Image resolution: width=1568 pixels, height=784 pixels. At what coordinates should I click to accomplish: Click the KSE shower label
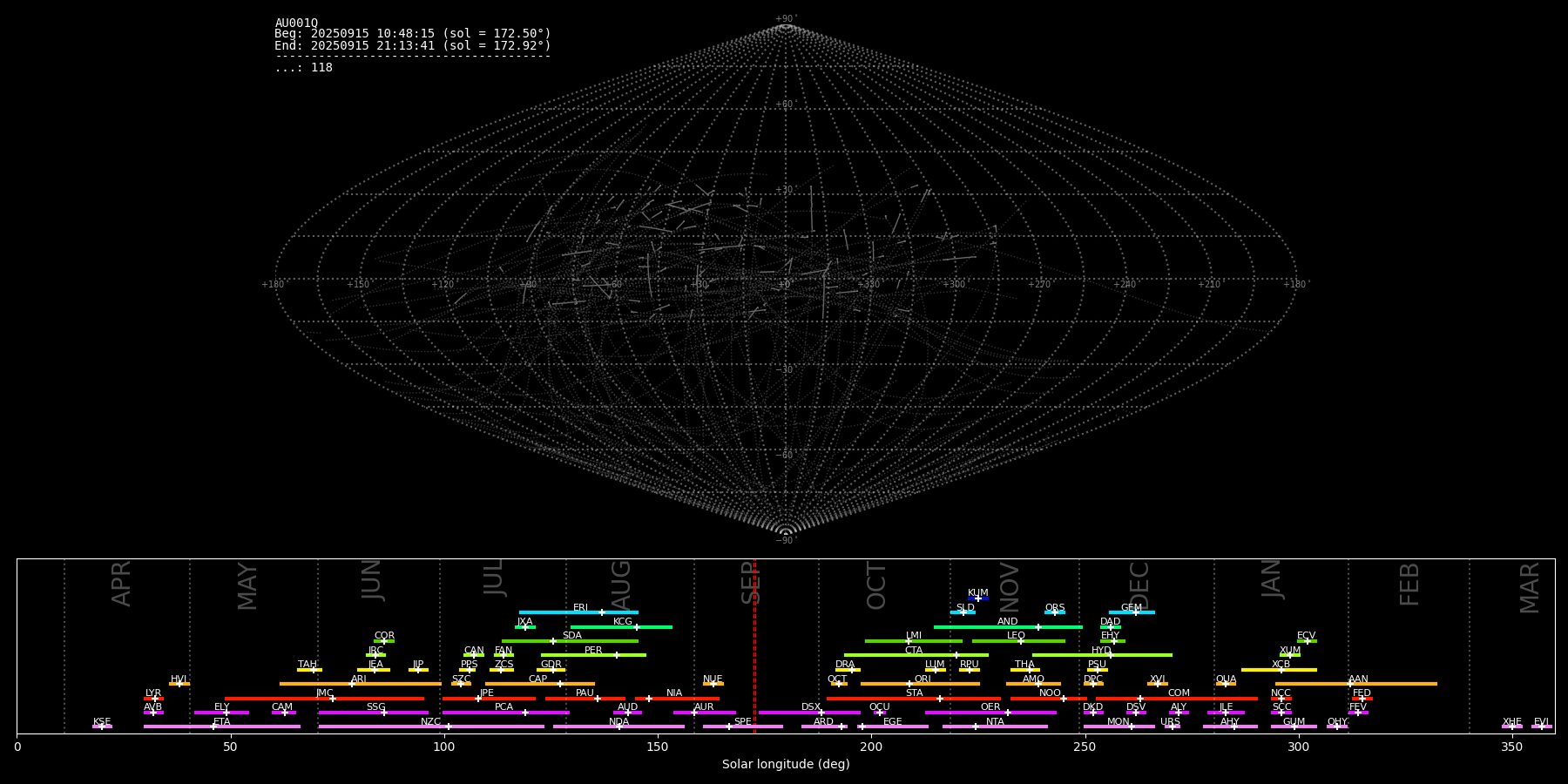tap(102, 721)
